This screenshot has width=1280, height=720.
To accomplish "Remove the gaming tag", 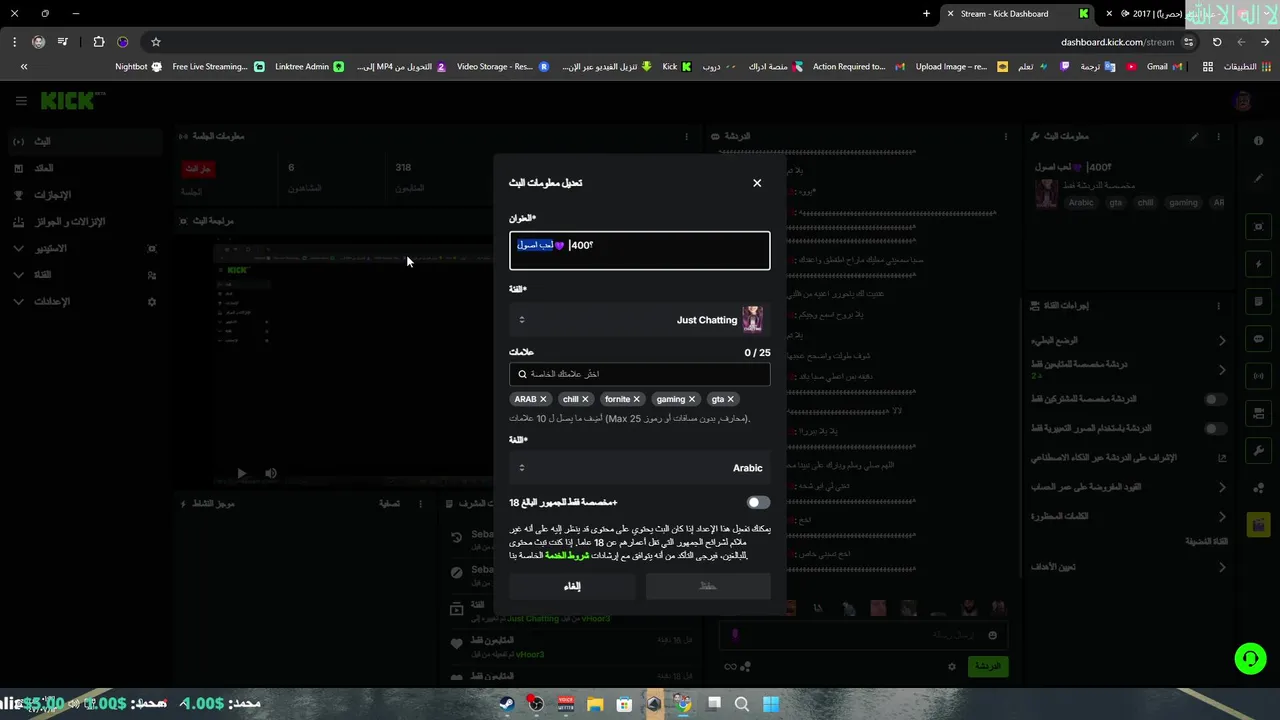I will pyautogui.click(x=691, y=399).
